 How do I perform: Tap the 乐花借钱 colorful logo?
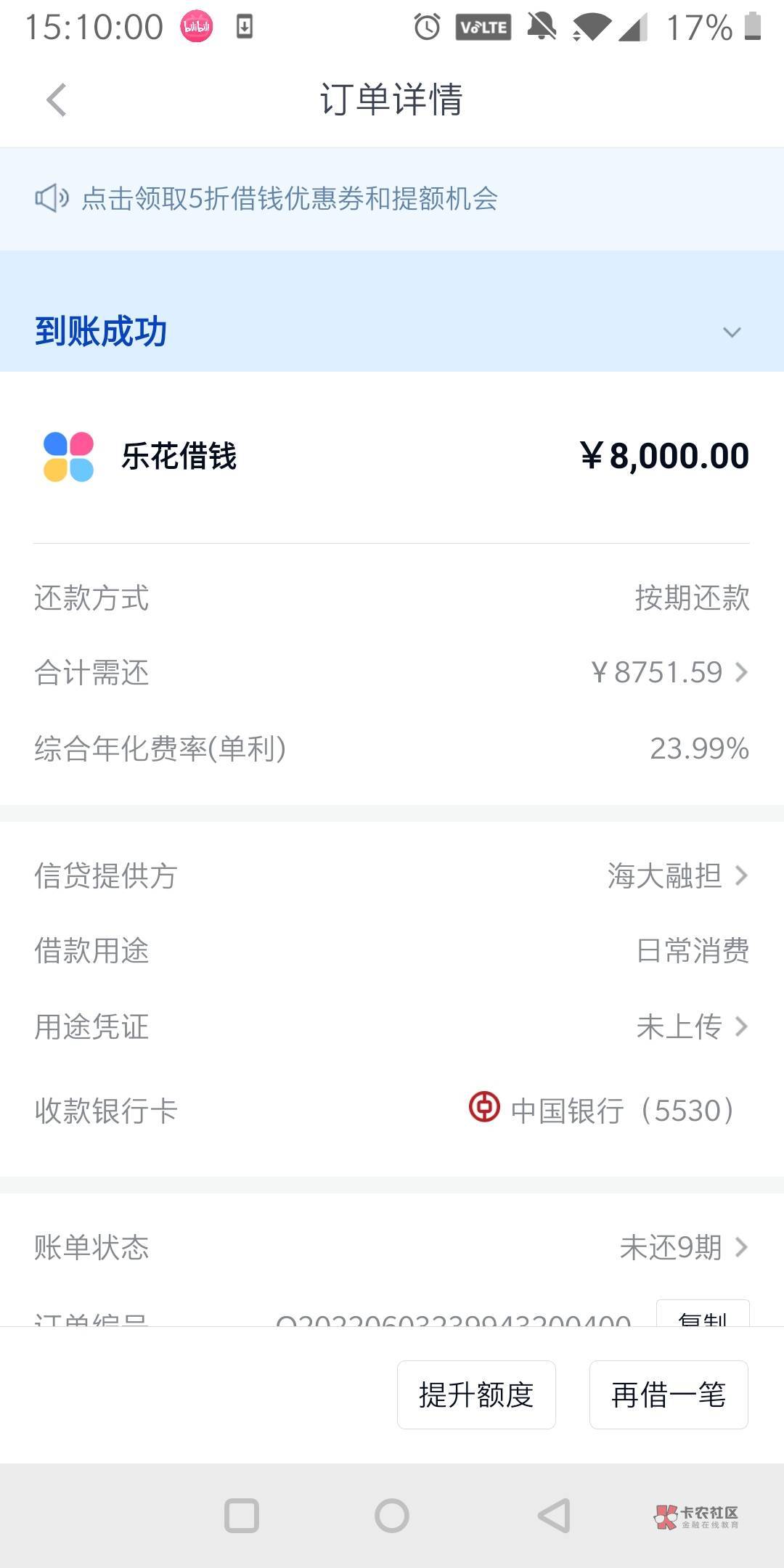pos(68,457)
